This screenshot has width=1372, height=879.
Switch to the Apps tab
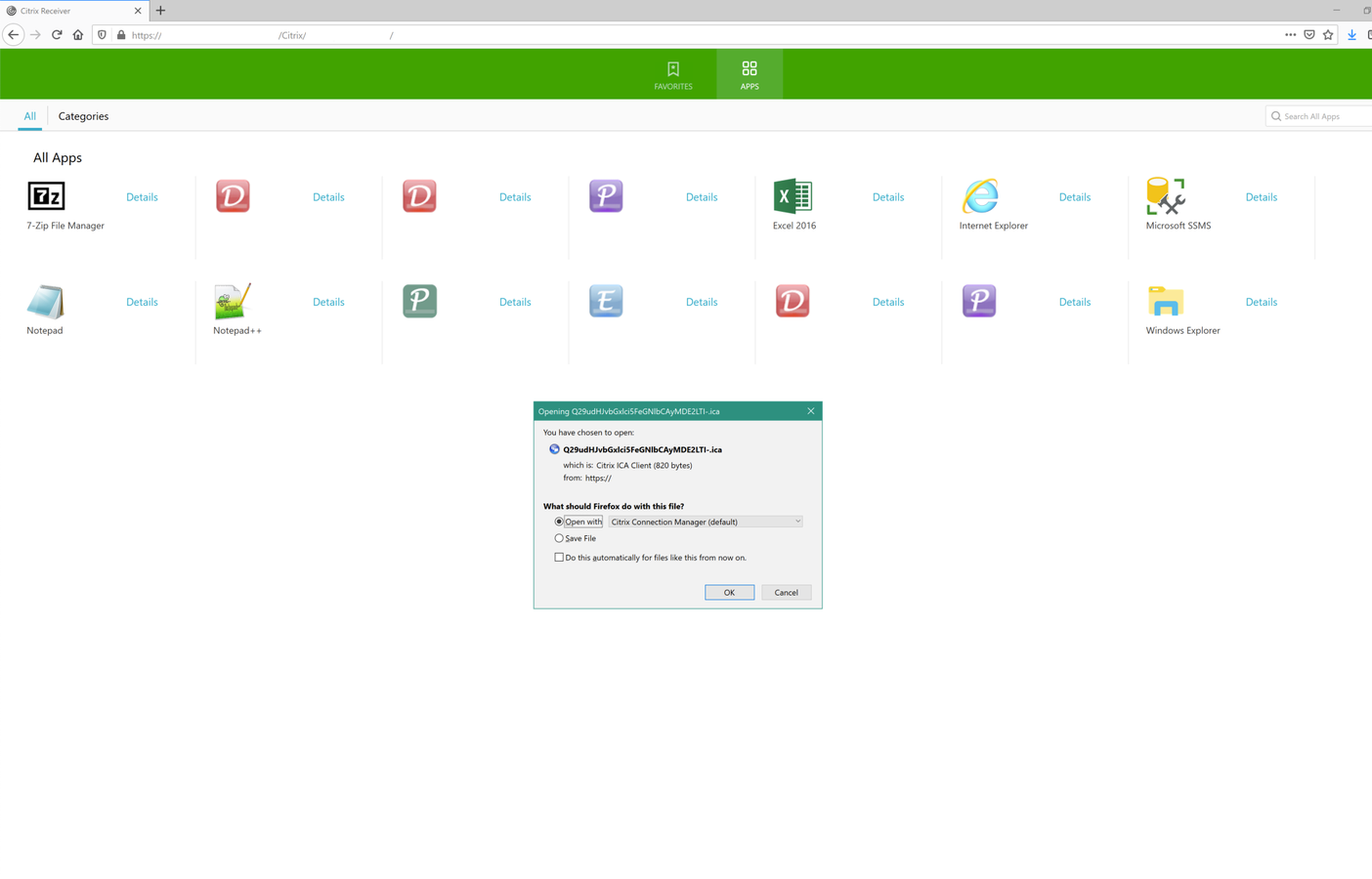point(750,75)
